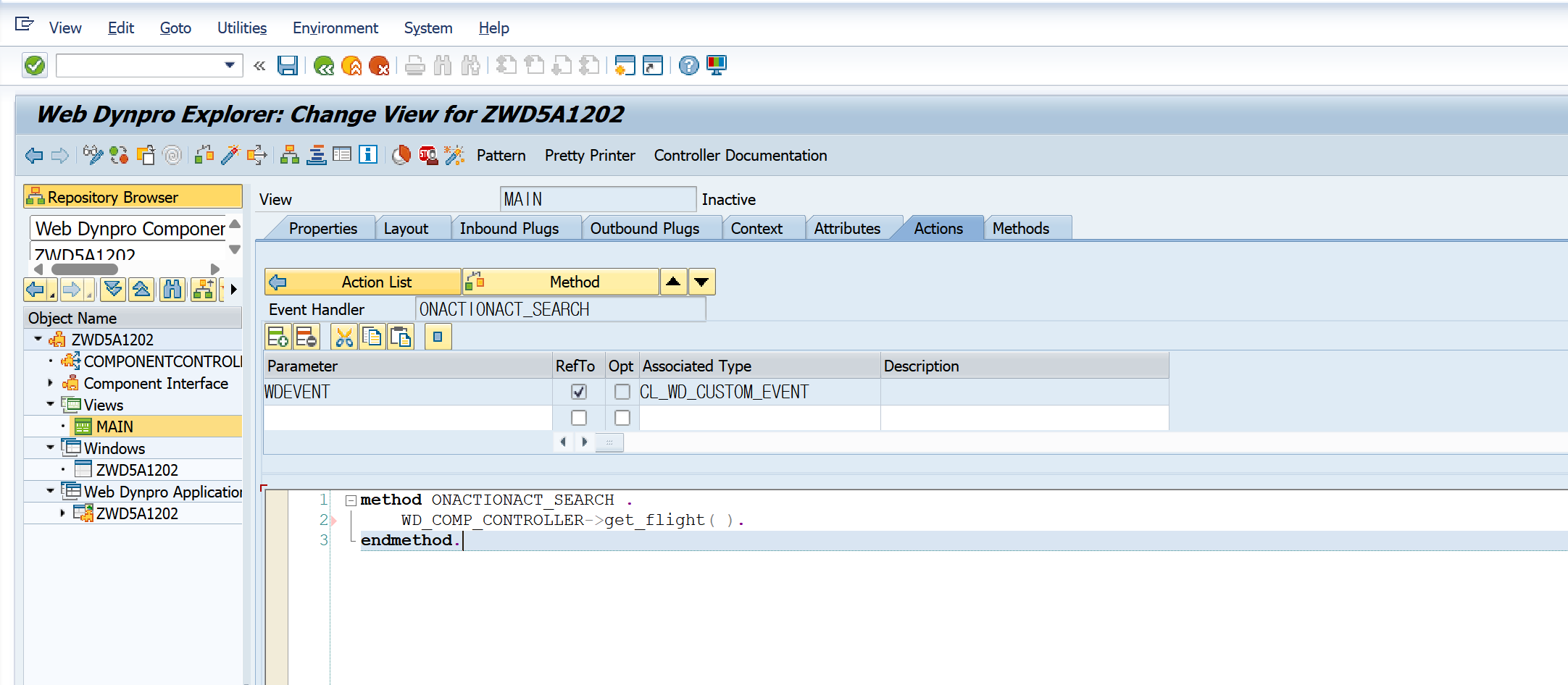Check Opt checkbox for WDEVENT parameter
This screenshot has width=1568, height=685.
tap(622, 392)
